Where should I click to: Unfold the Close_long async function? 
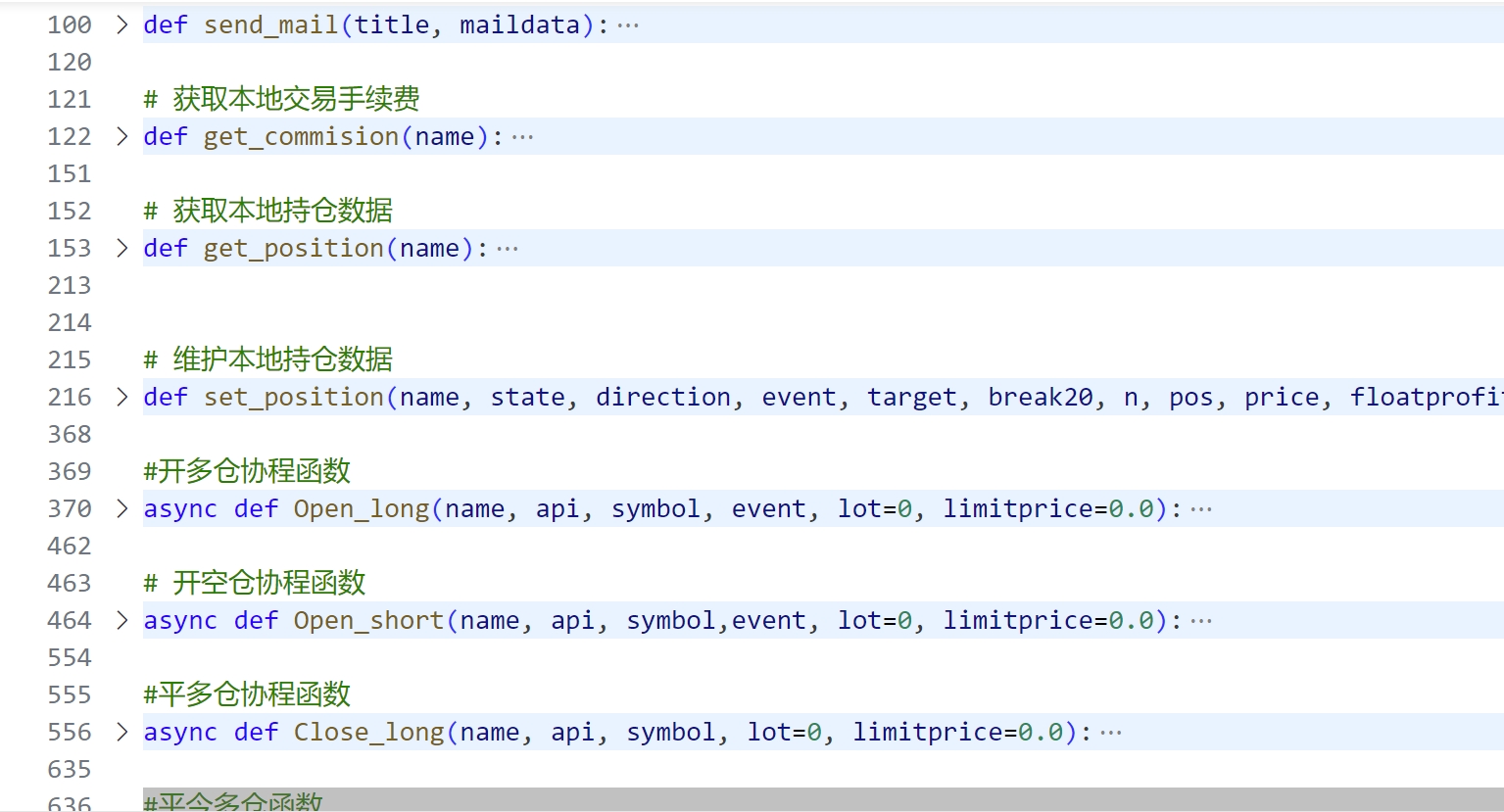[121, 732]
